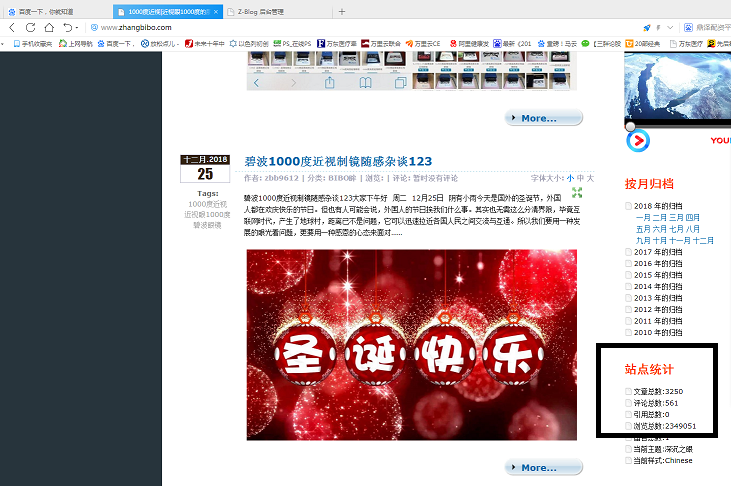This screenshot has width=731, height=486.
Task: Open the 八月 archive link
Action: pyautogui.click(x=693, y=229)
